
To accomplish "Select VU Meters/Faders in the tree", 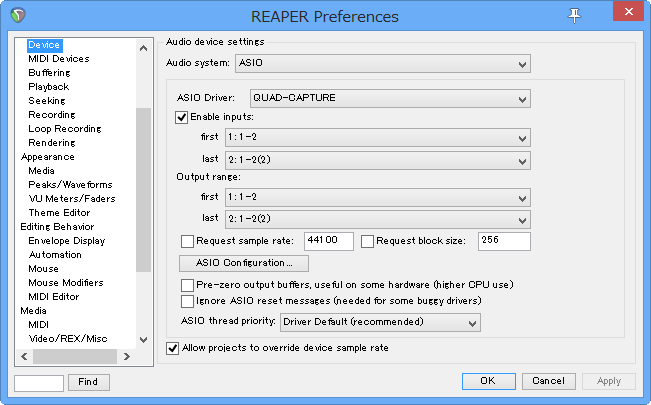I will click(x=72, y=199).
